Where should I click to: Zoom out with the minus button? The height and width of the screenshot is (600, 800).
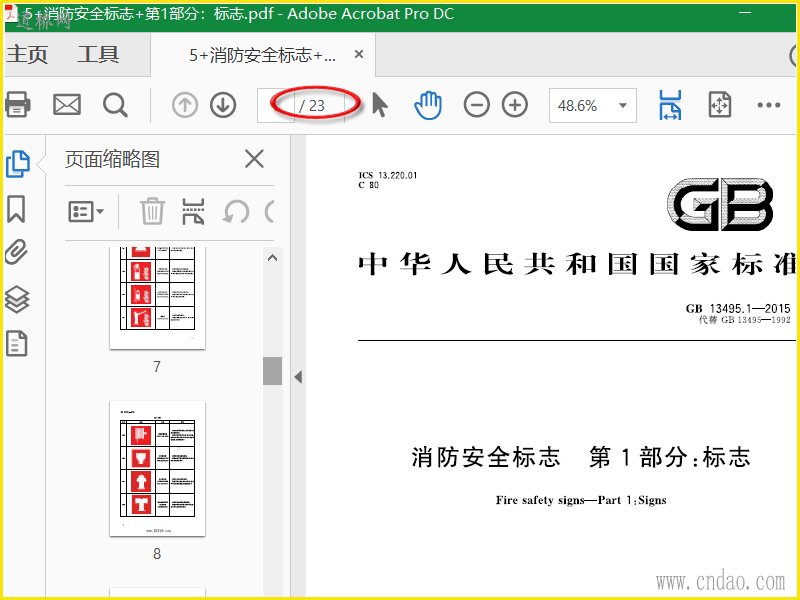tap(477, 105)
